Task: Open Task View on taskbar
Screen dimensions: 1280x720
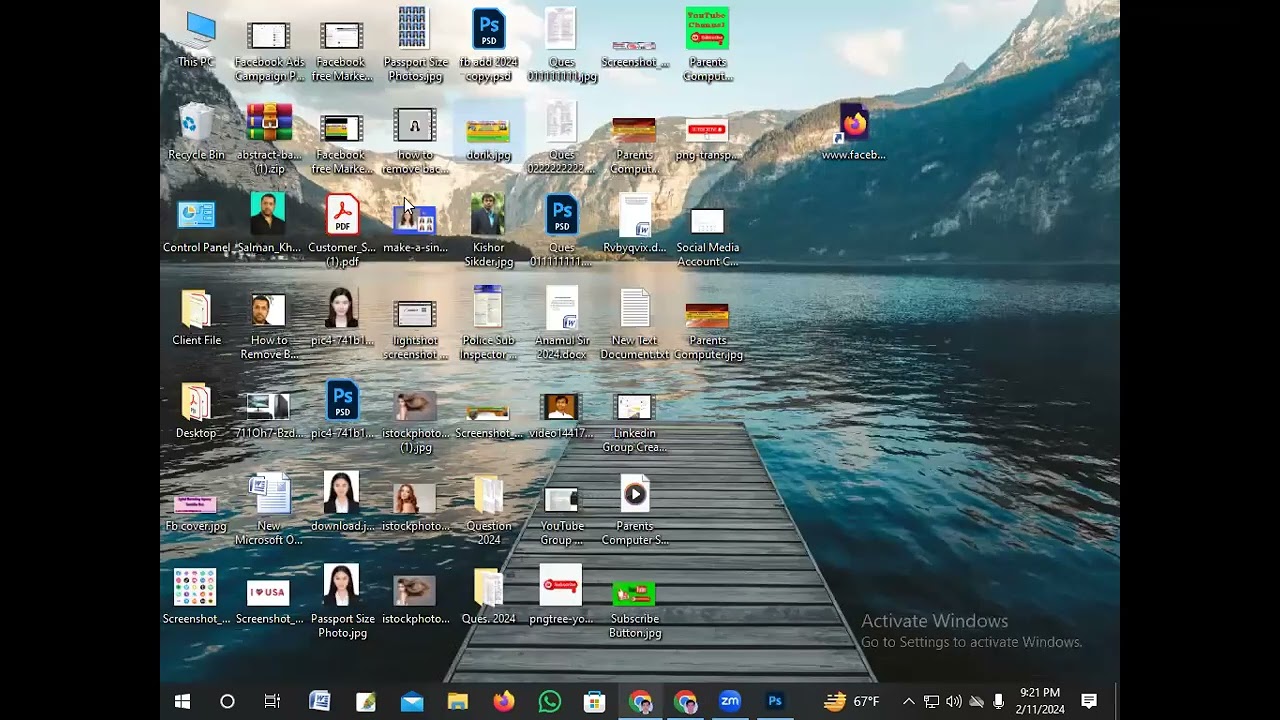Action: pyautogui.click(x=272, y=702)
